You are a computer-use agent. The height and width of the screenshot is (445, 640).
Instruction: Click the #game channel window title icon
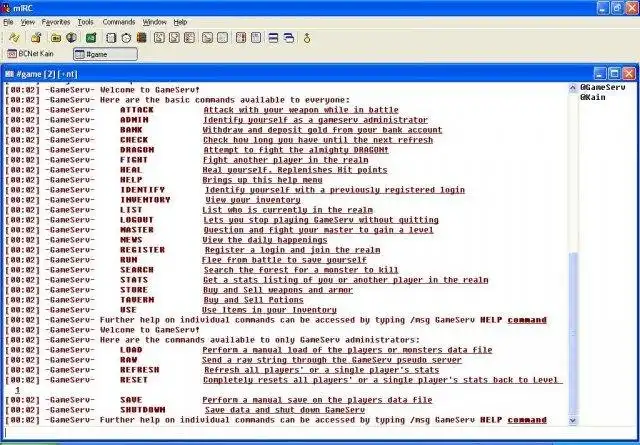coord(9,74)
